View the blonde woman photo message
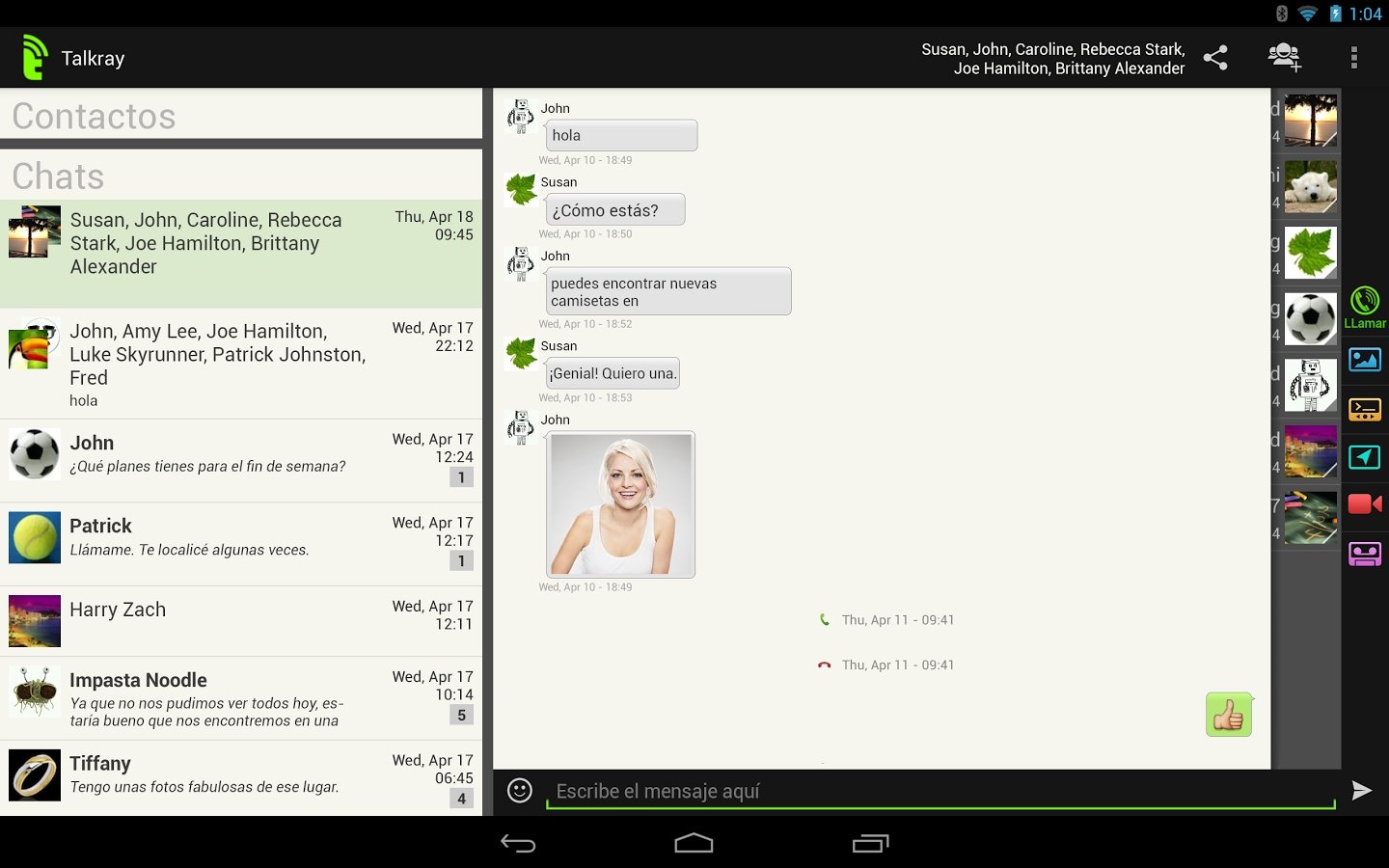Image resolution: width=1389 pixels, height=868 pixels. point(620,504)
